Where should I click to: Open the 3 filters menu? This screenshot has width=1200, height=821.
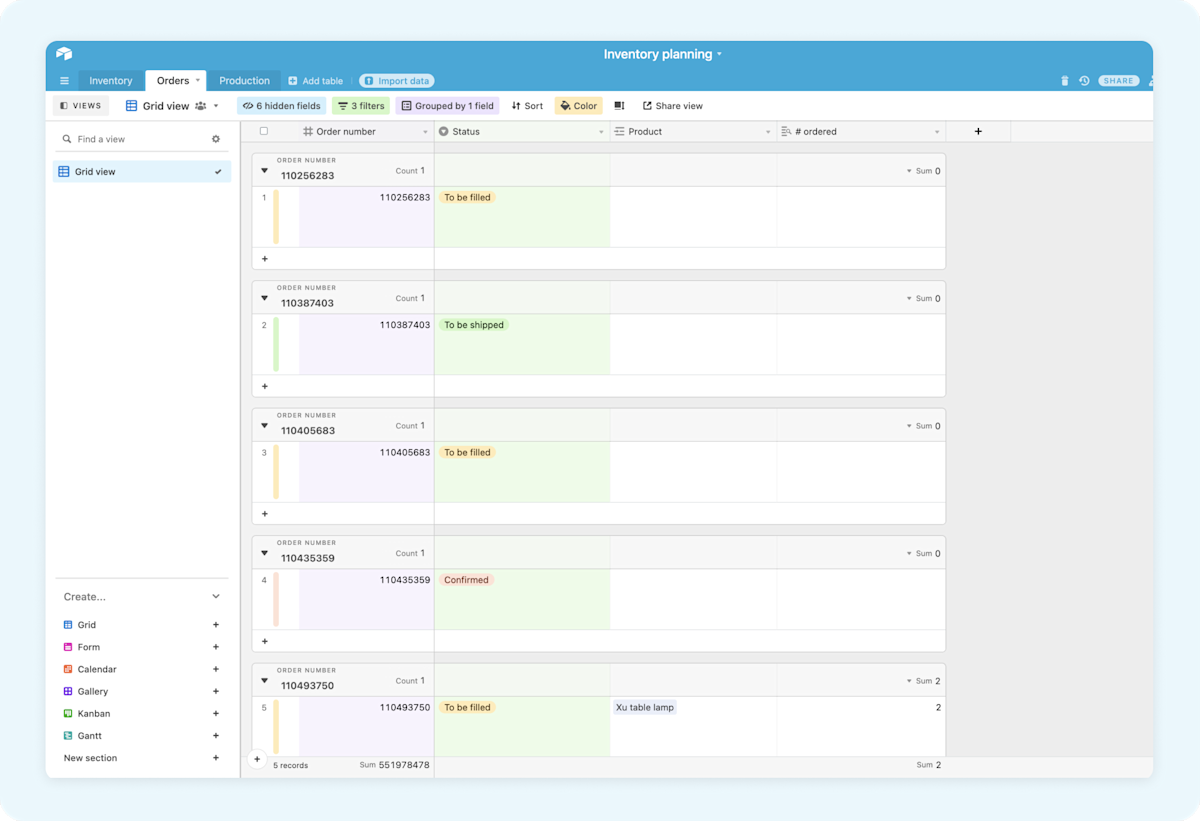tap(361, 105)
